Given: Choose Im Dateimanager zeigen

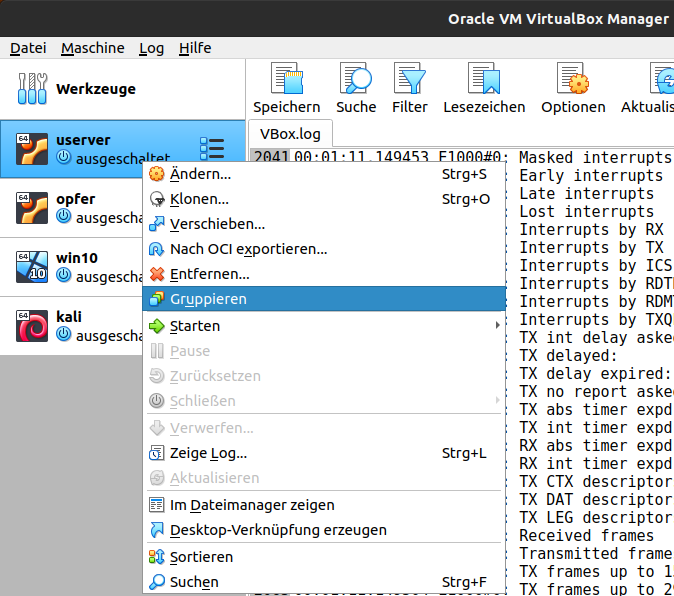Looking at the screenshot, I should [x=324, y=505].
